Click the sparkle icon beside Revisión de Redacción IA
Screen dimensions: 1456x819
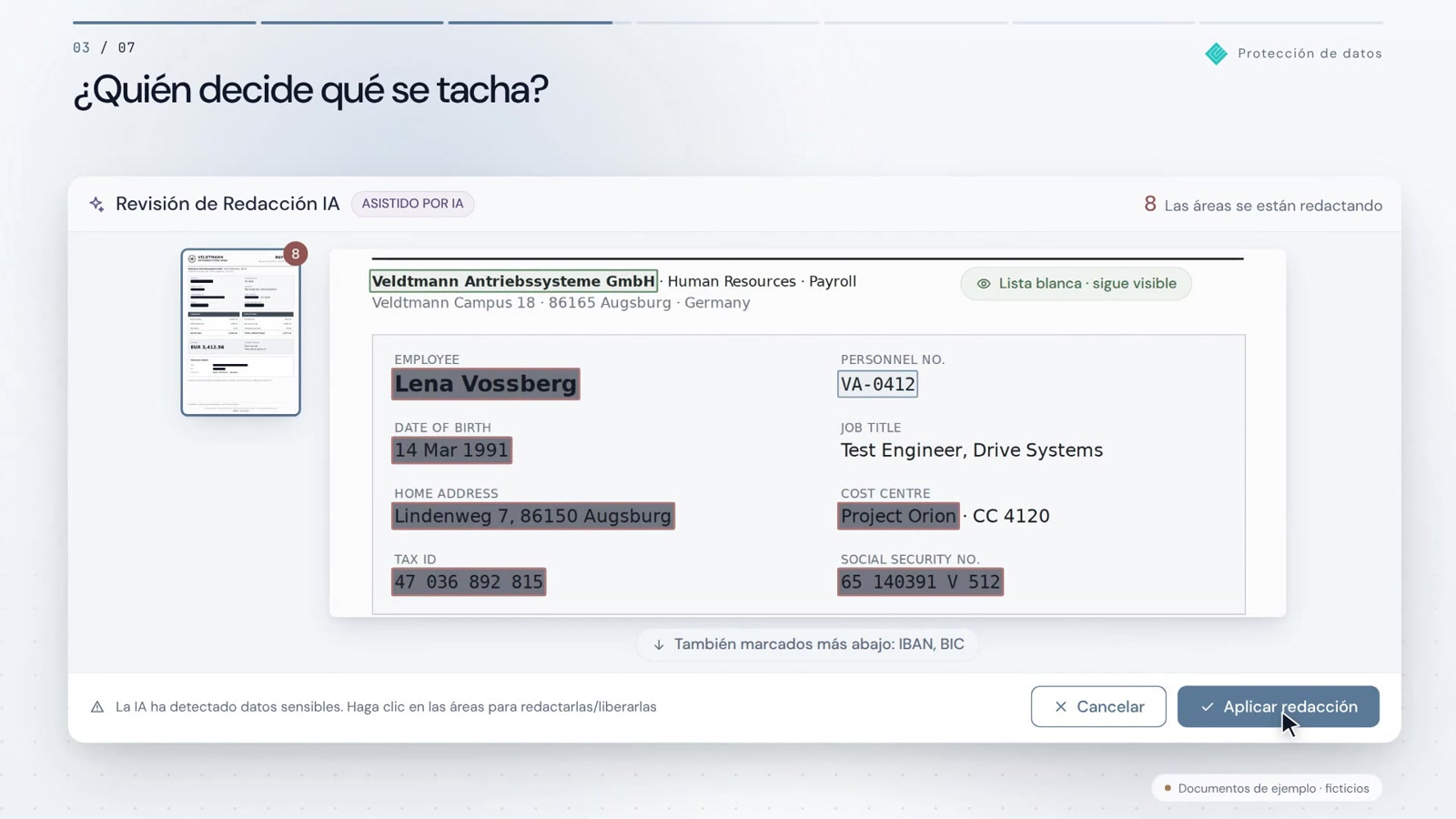coord(96,204)
